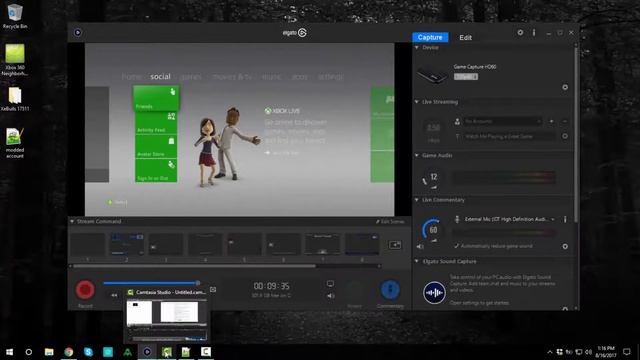Click the Stream button showing Mbps
Image resolution: width=640 pixels, height=360 pixels.
pyautogui.click(x=433, y=132)
